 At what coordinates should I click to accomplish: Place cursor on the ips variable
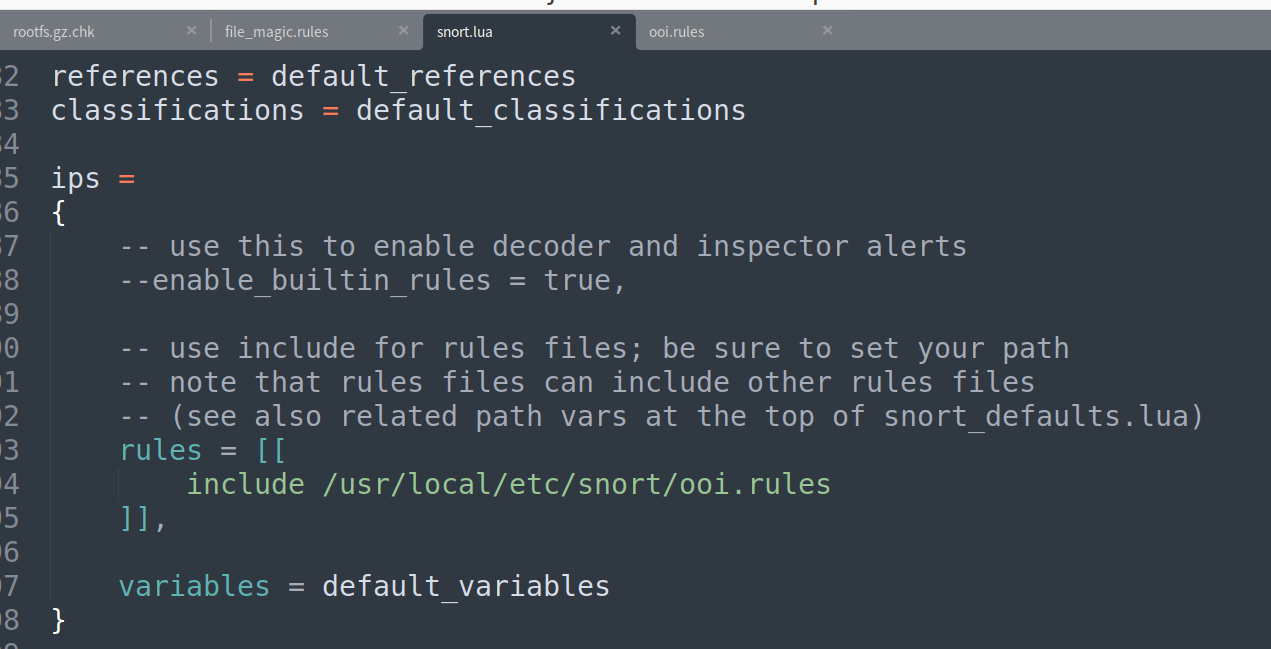(74, 178)
